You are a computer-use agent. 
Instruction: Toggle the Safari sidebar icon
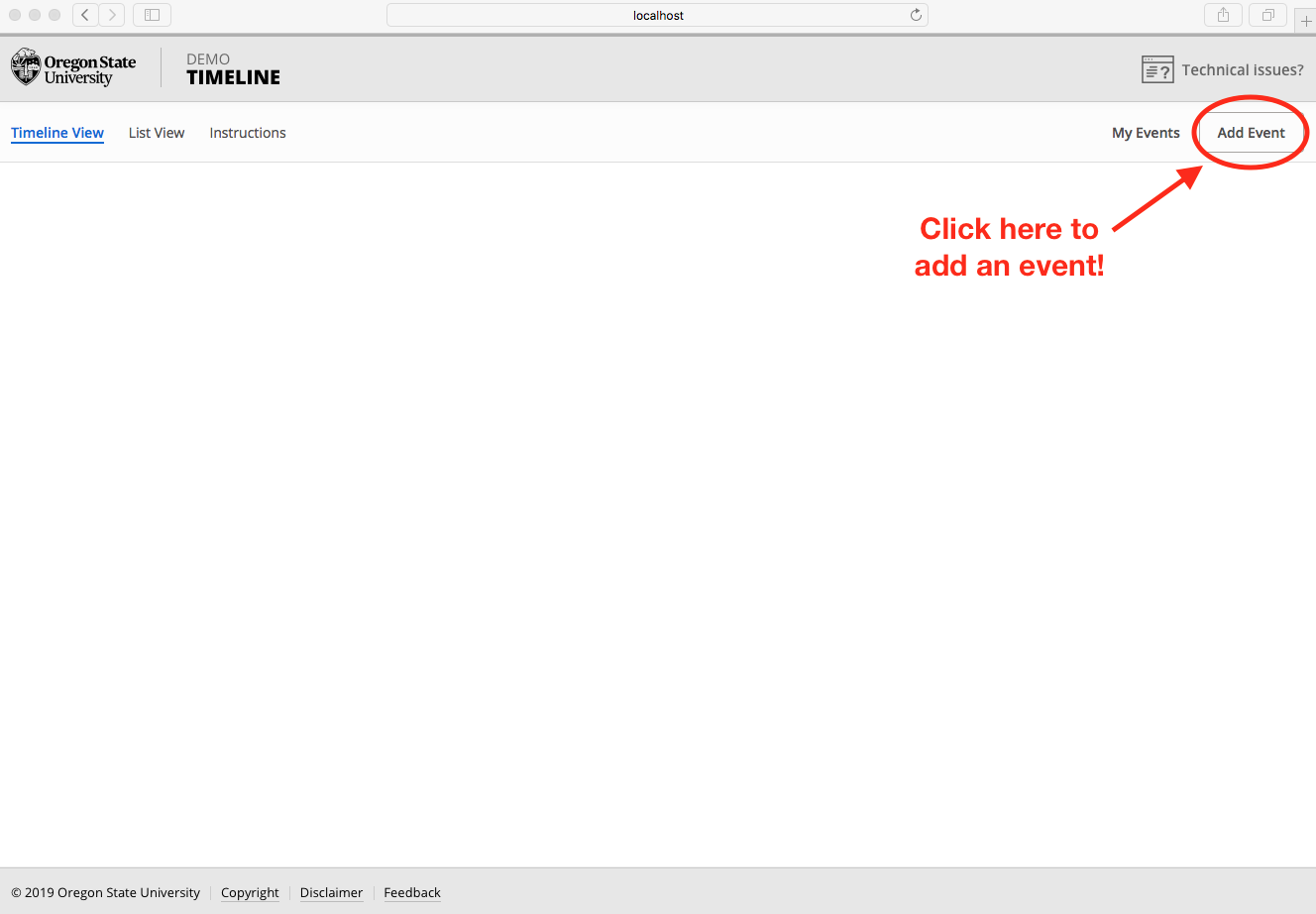tap(152, 15)
